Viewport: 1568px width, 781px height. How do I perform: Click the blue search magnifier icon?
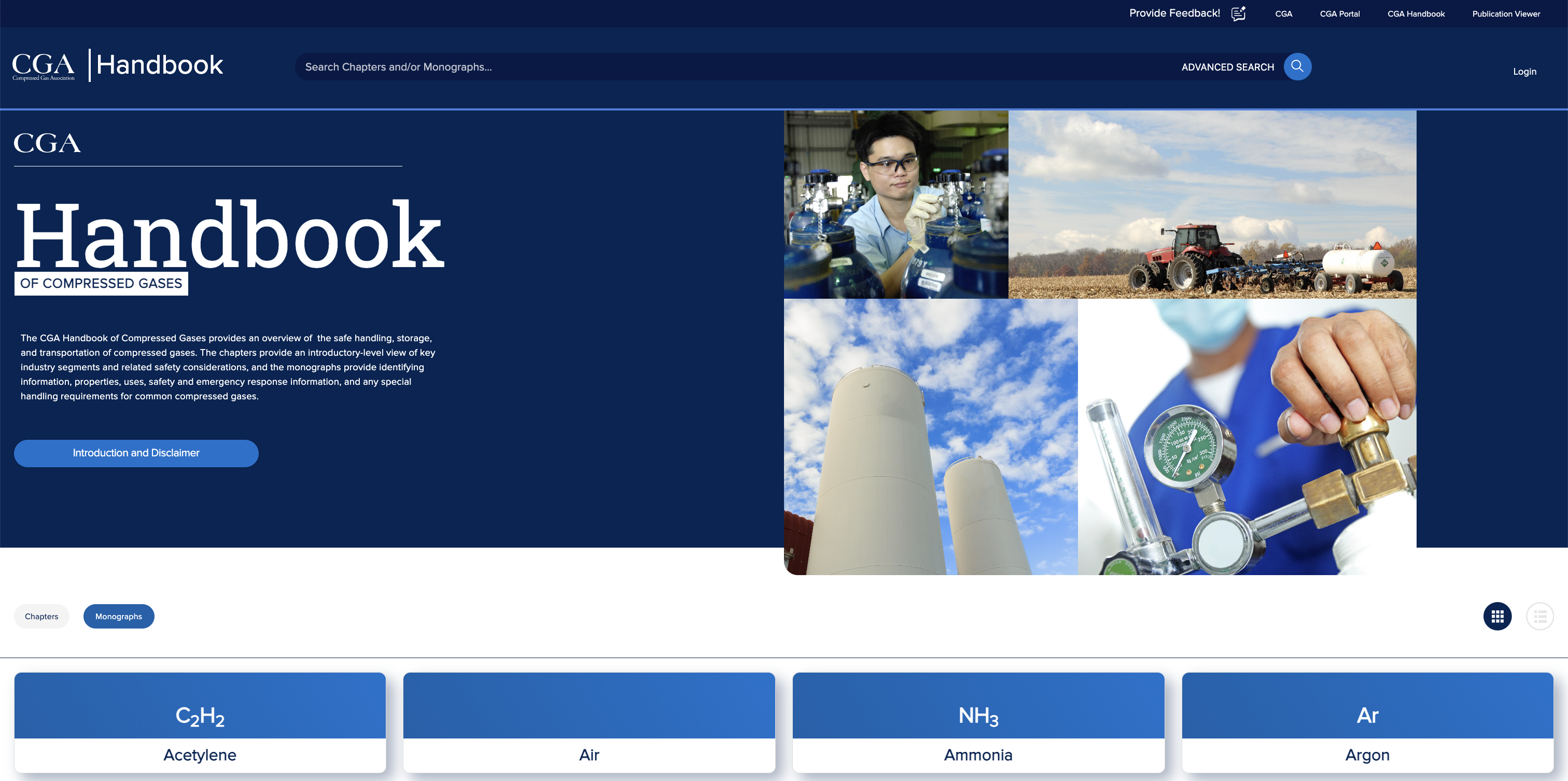(x=1297, y=66)
